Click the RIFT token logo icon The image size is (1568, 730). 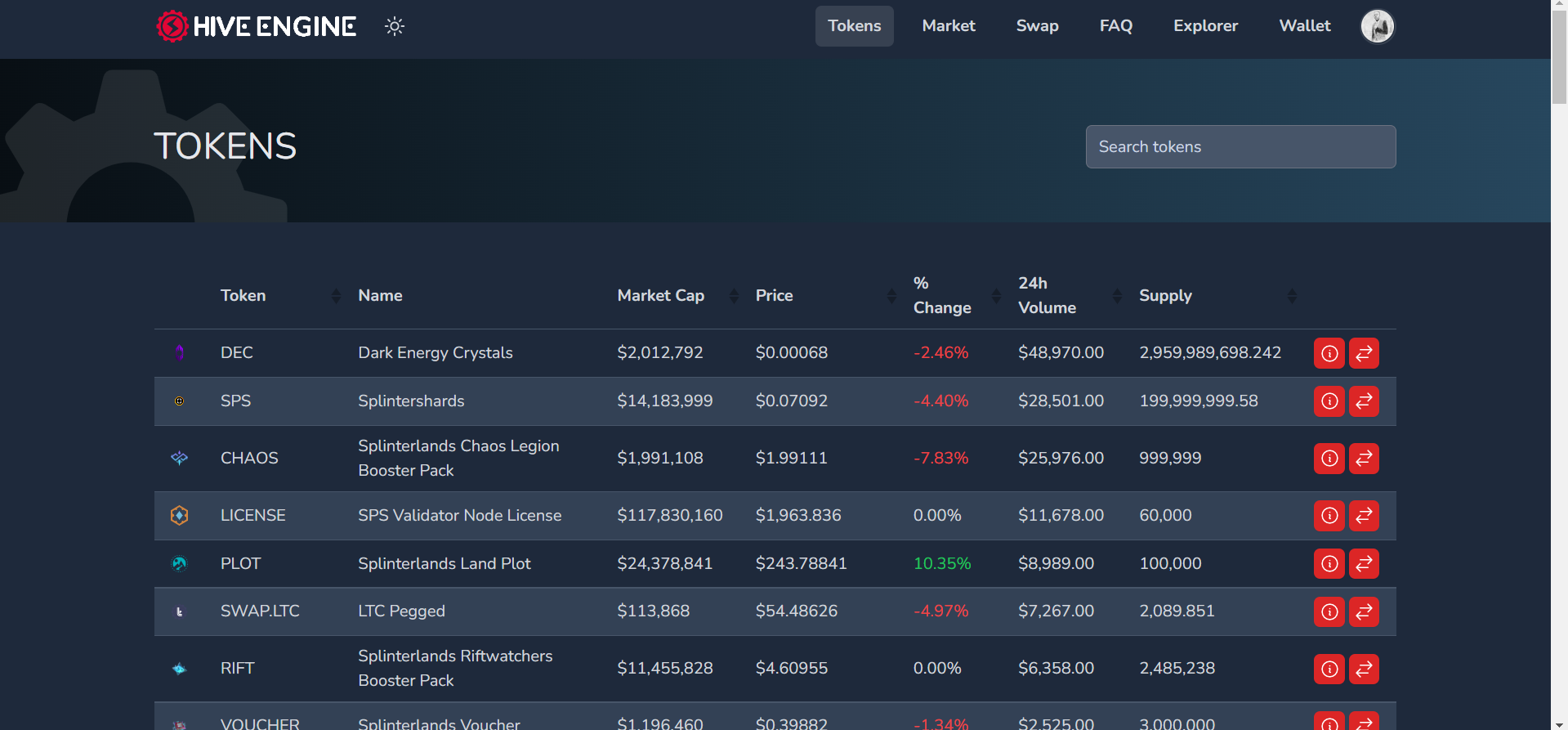[179, 669]
